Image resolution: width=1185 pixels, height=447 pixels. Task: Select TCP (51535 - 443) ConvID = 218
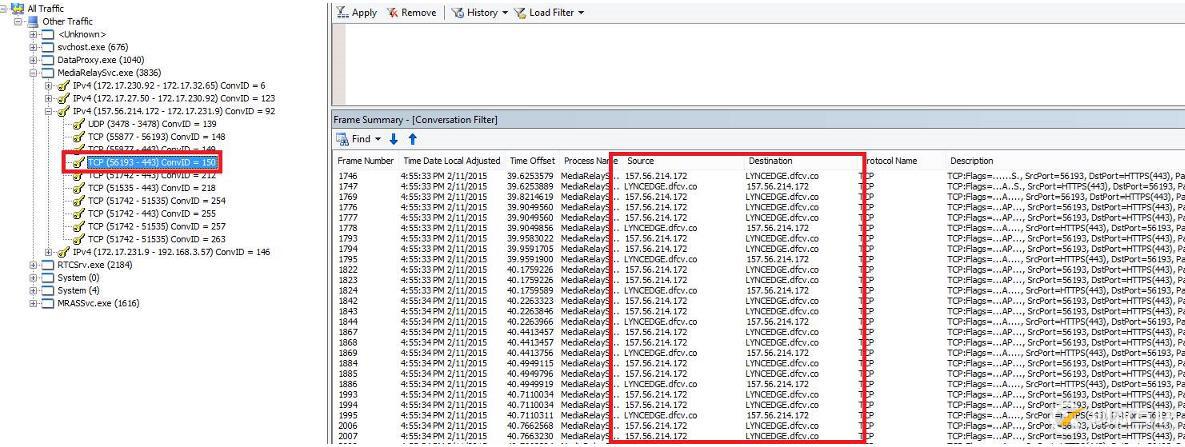click(x=151, y=188)
